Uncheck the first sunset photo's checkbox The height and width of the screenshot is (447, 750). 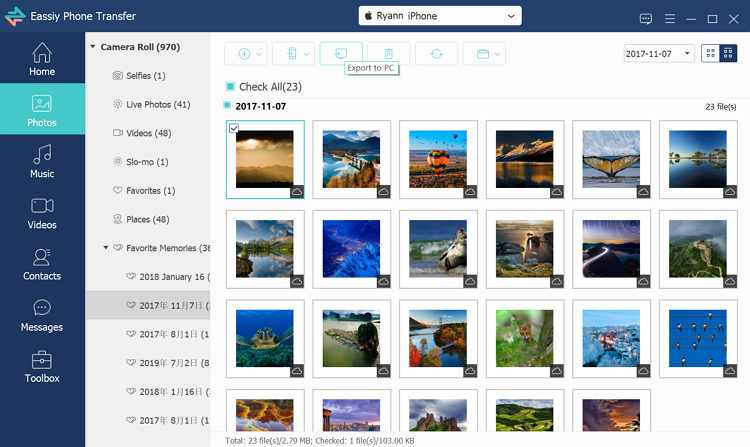coord(233,128)
